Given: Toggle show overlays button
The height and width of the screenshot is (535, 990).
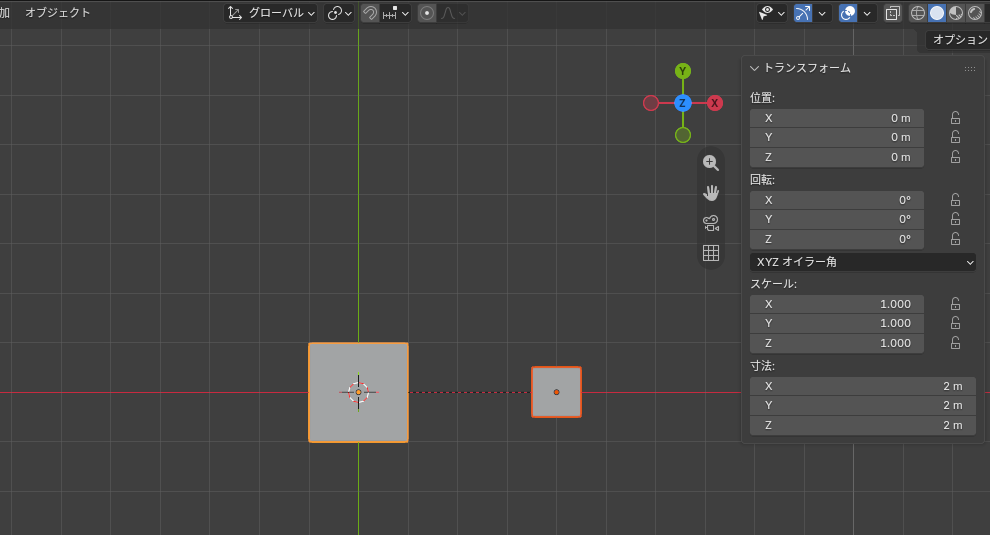Looking at the screenshot, I should click(x=848, y=13).
